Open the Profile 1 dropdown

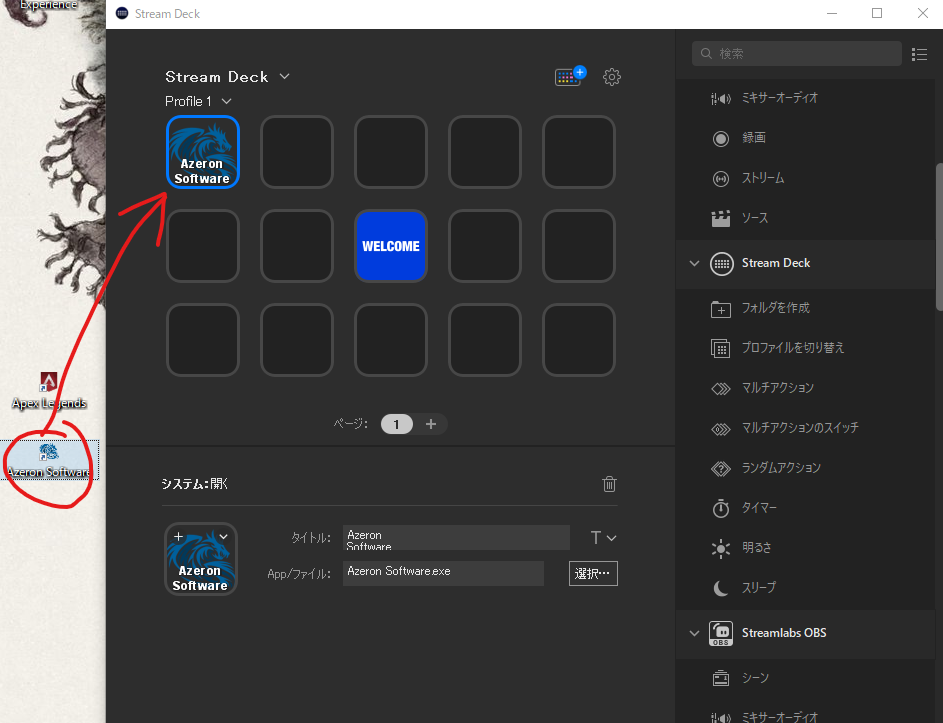tap(226, 101)
